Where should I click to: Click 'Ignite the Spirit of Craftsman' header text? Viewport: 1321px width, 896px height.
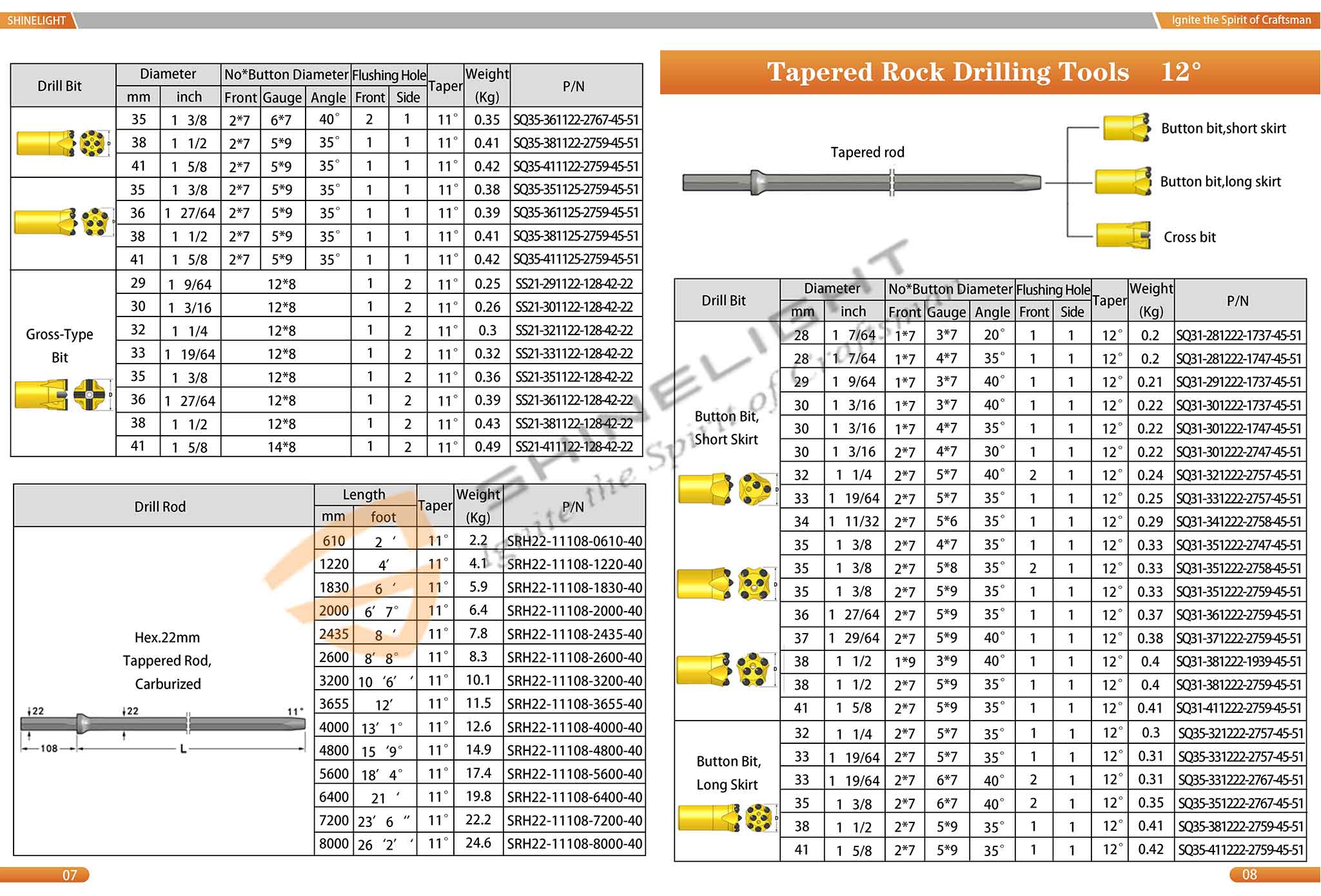point(1241,20)
